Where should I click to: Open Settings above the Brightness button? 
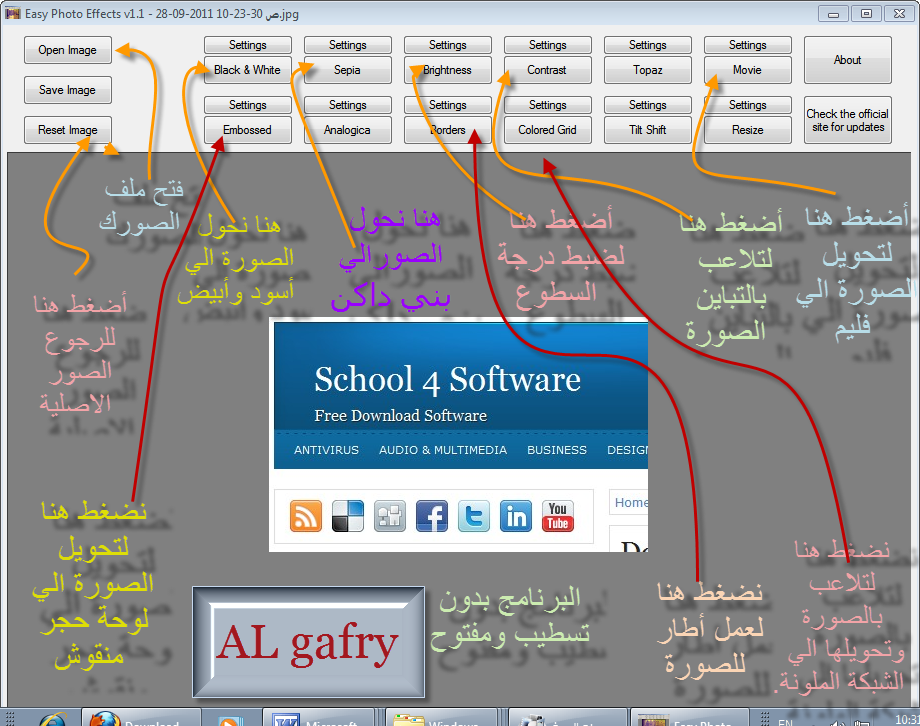[448, 45]
